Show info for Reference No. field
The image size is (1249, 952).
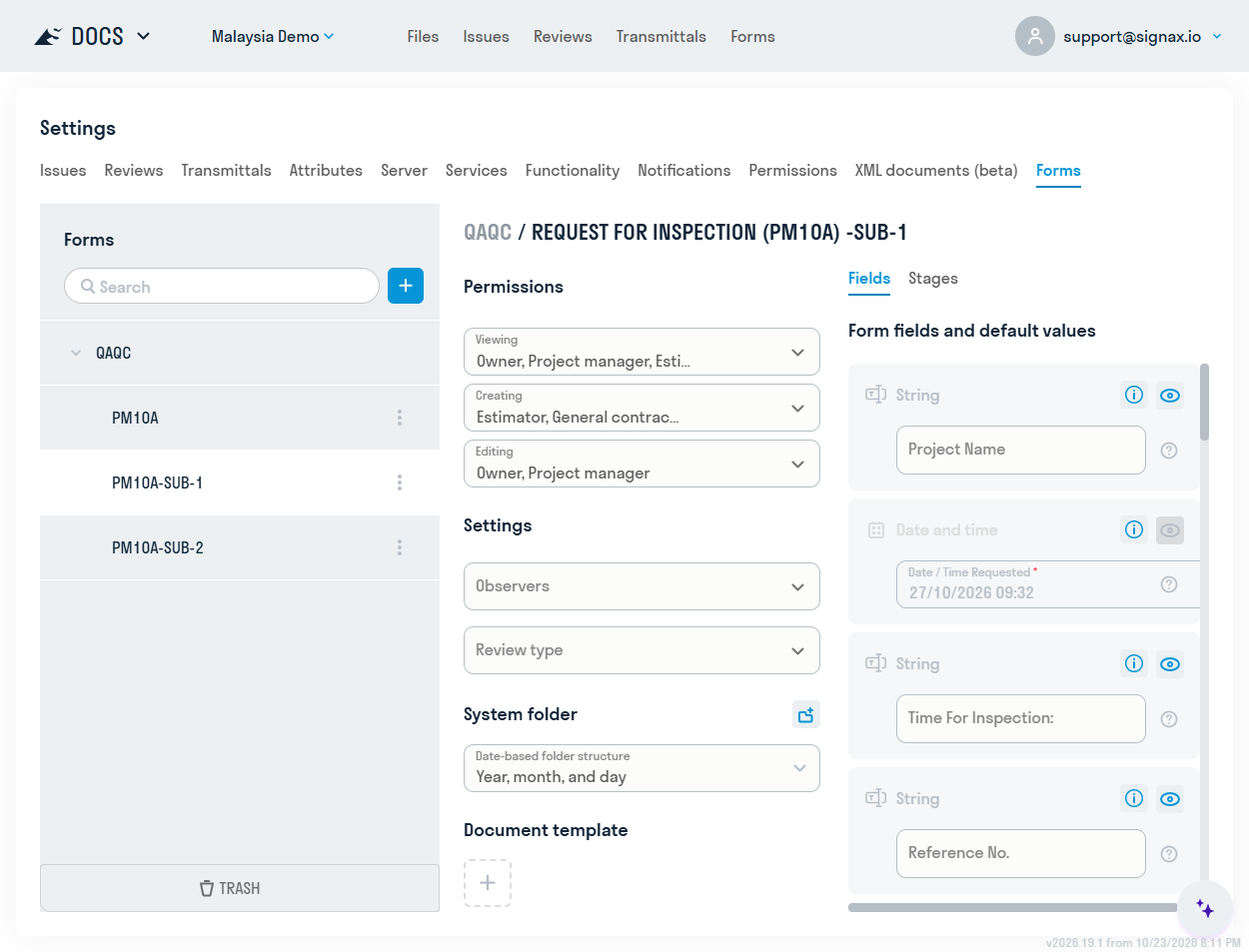coord(1134,798)
